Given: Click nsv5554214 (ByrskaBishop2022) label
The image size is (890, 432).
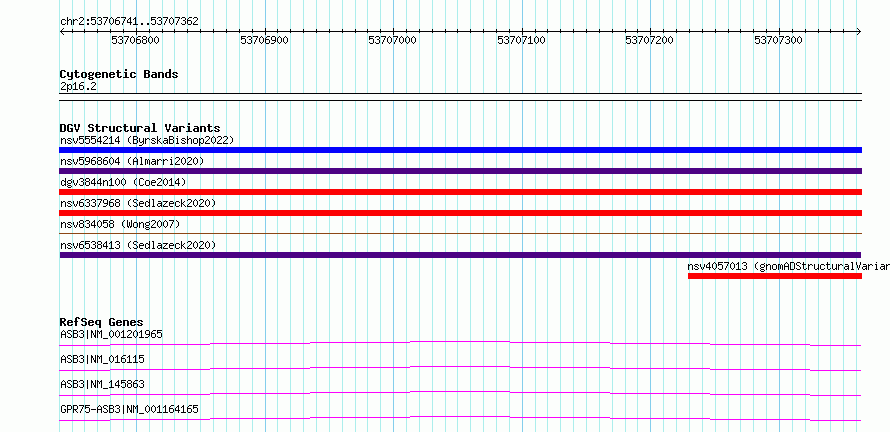Looking at the screenshot, I should pos(146,140).
